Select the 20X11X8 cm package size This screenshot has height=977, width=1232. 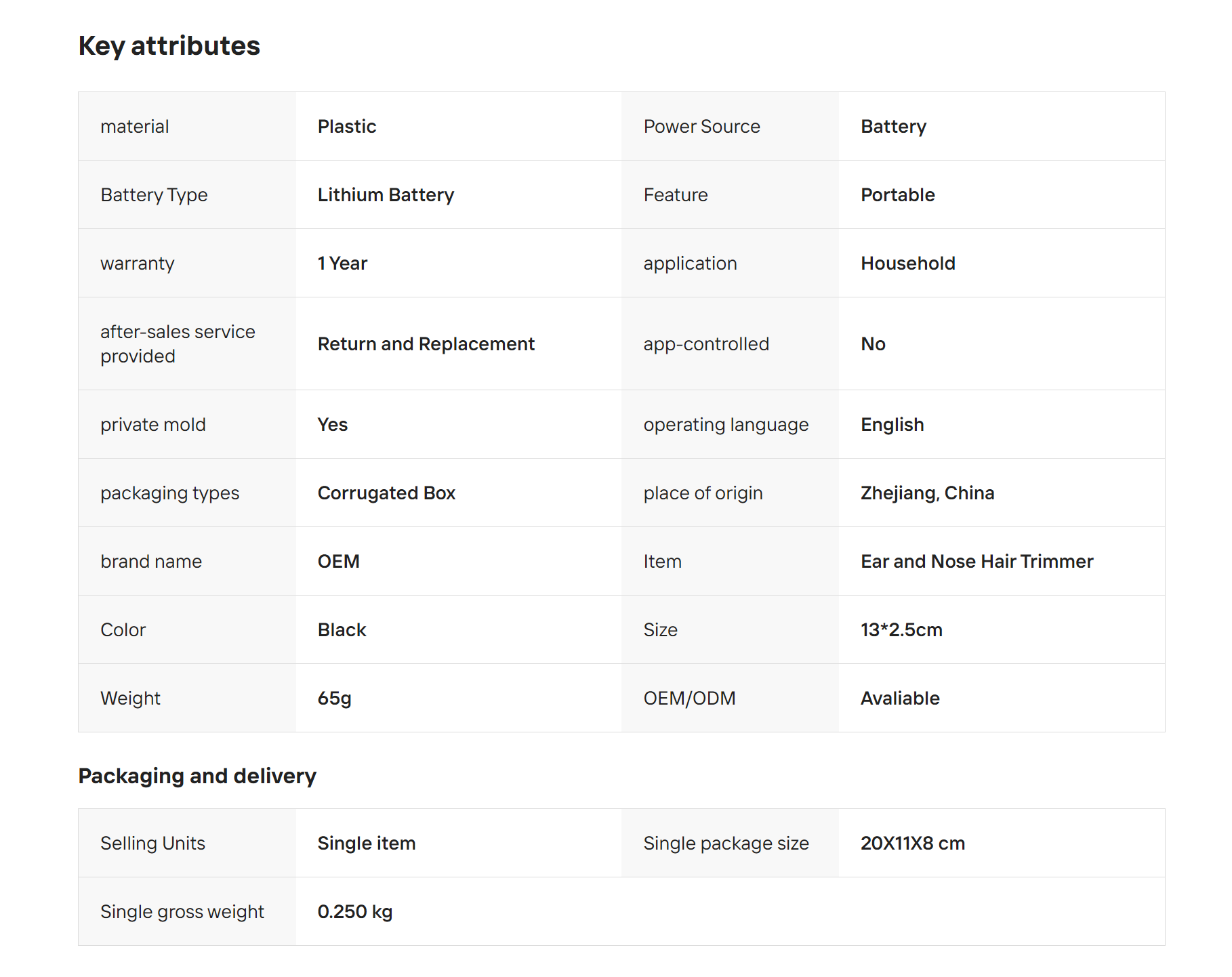912,844
